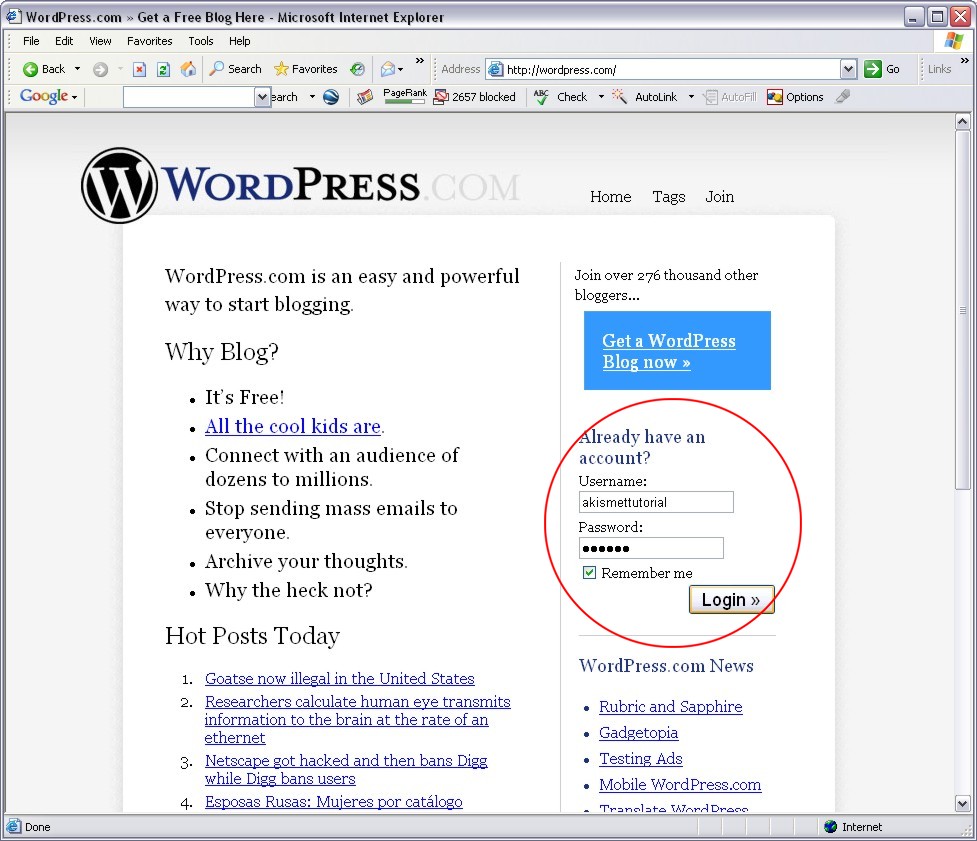Open All the cool kids are link
The width and height of the screenshot is (977, 841).
pos(293,426)
